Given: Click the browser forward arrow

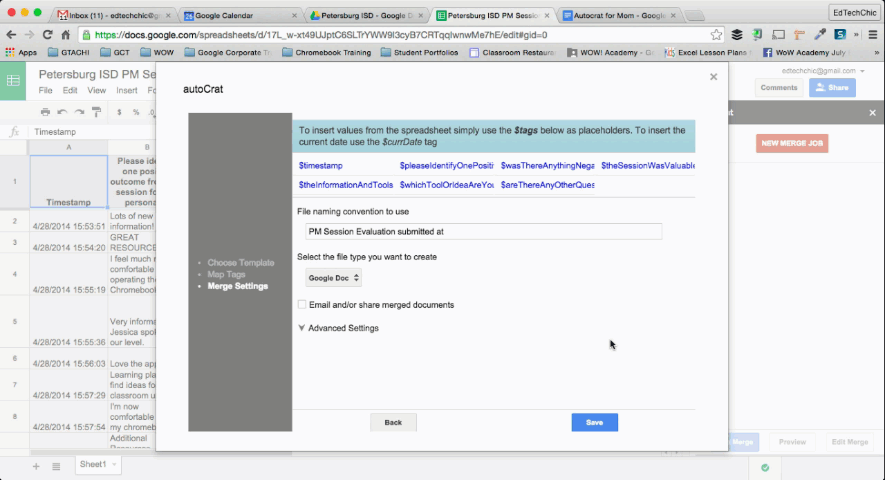Looking at the screenshot, I should [x=29, y=35].
